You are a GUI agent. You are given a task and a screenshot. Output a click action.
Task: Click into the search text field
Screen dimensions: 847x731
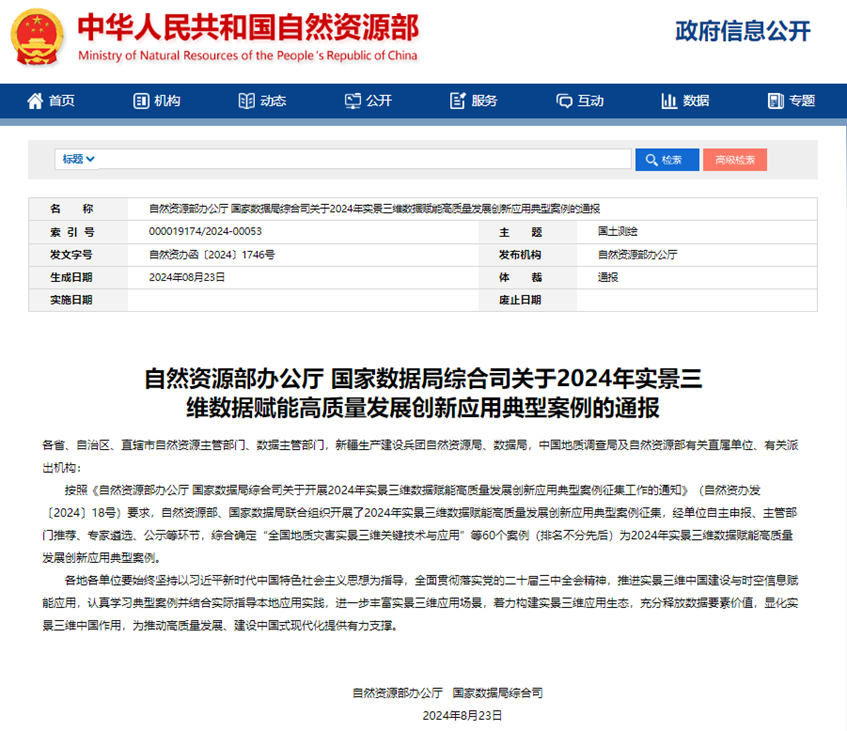tap(365, 159)
